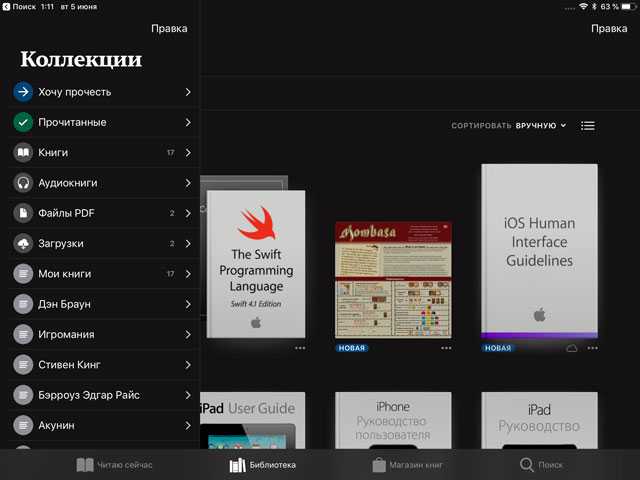Tap the list icon beside Игромания
This screenshot has height=480, width=640.
[23, 334]
